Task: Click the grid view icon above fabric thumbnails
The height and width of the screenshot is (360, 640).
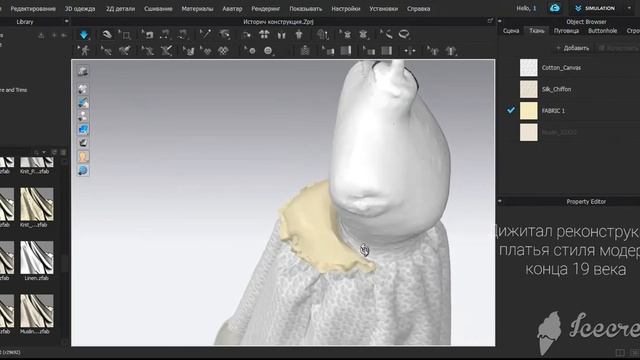Action: [63, 152]
